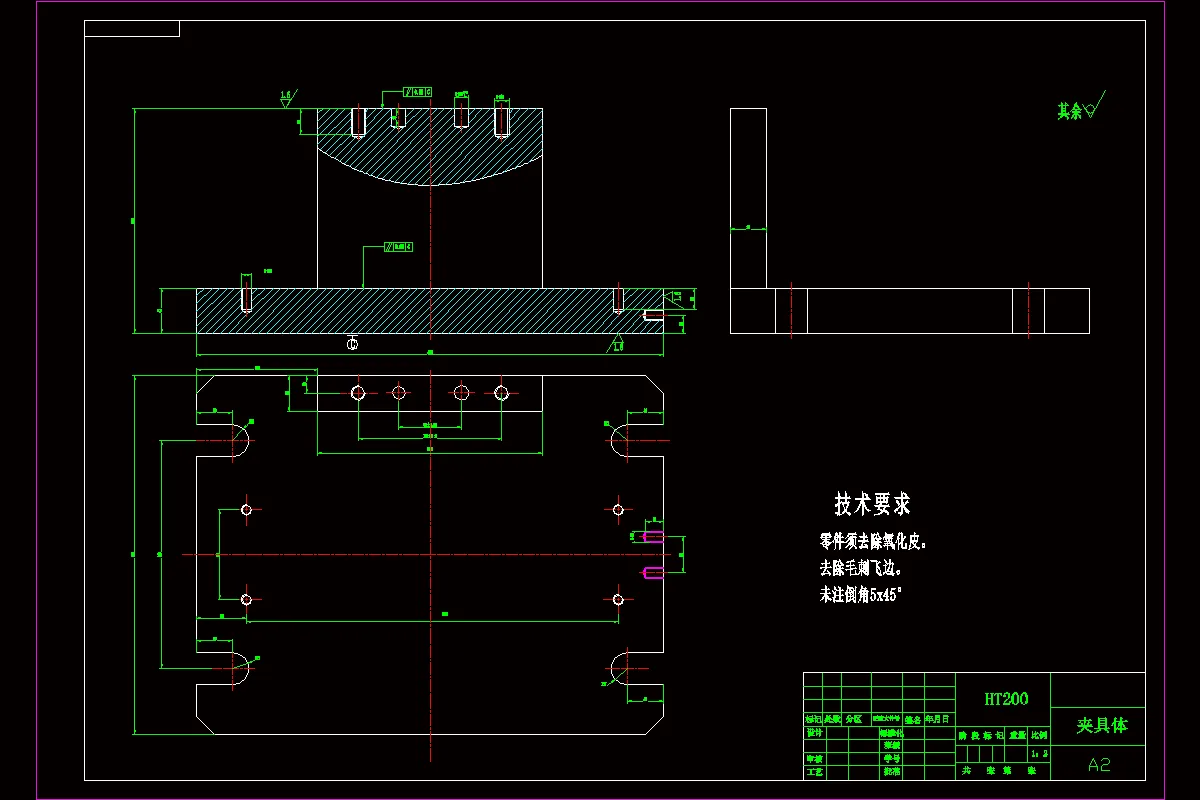Click the HT200 material designation text
The height and width of the screenshot is (800, 1200).
[1006, 696]
